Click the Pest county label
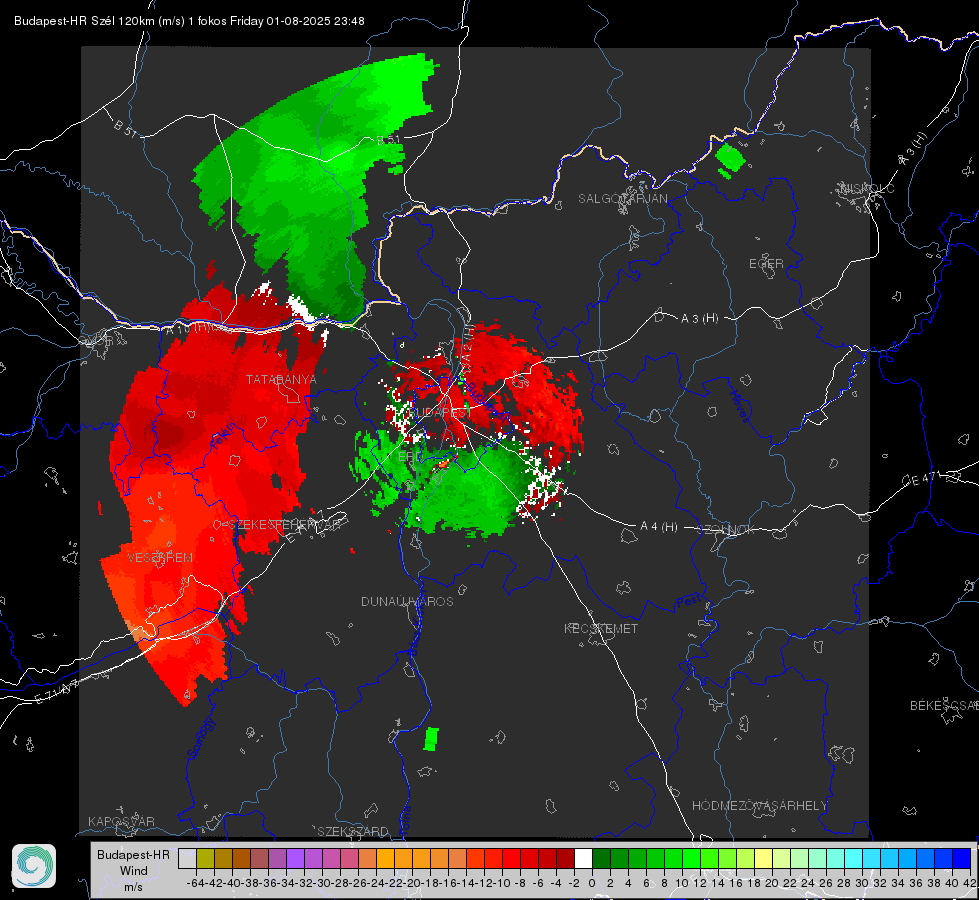This screenshot has width=979, height=900. [689, 602]
